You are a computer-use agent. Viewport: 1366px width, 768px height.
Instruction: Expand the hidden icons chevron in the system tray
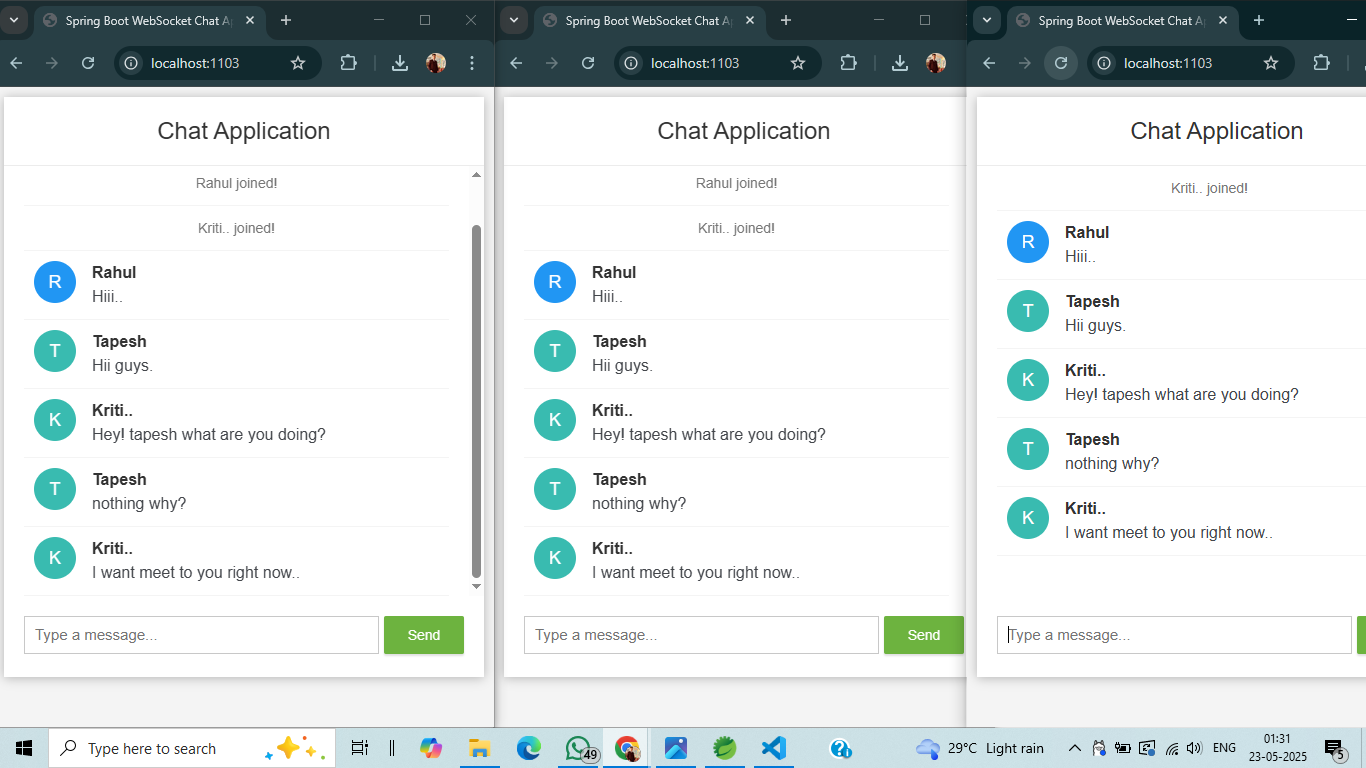pos(1074,747)
